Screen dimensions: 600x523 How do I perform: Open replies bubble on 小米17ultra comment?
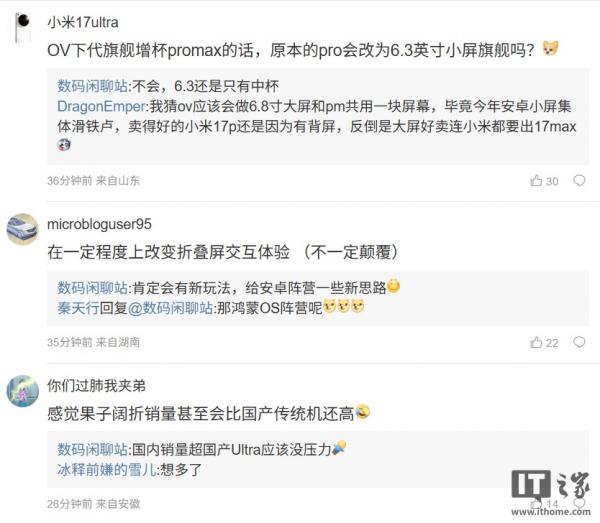579,180
